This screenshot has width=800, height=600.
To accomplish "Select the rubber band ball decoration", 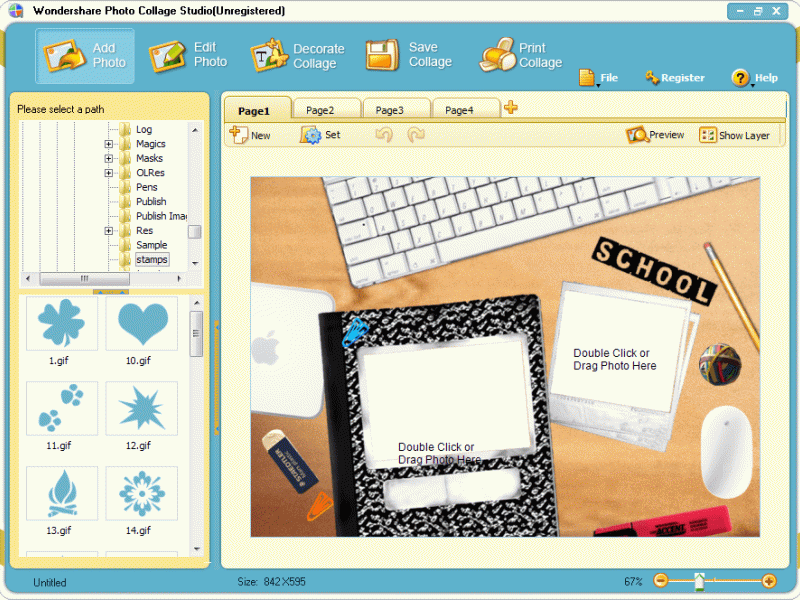I will click(719, 364).
